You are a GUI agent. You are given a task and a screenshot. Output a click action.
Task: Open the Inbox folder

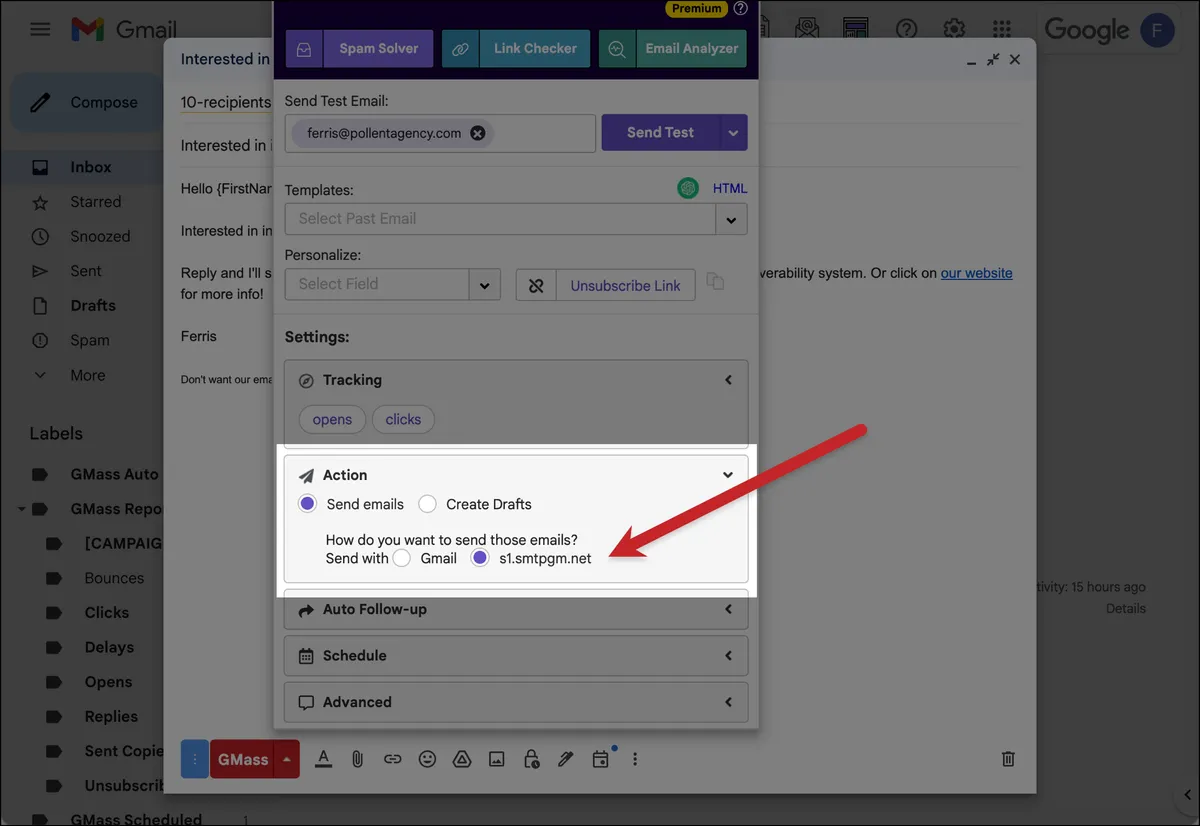click(90, 167)
